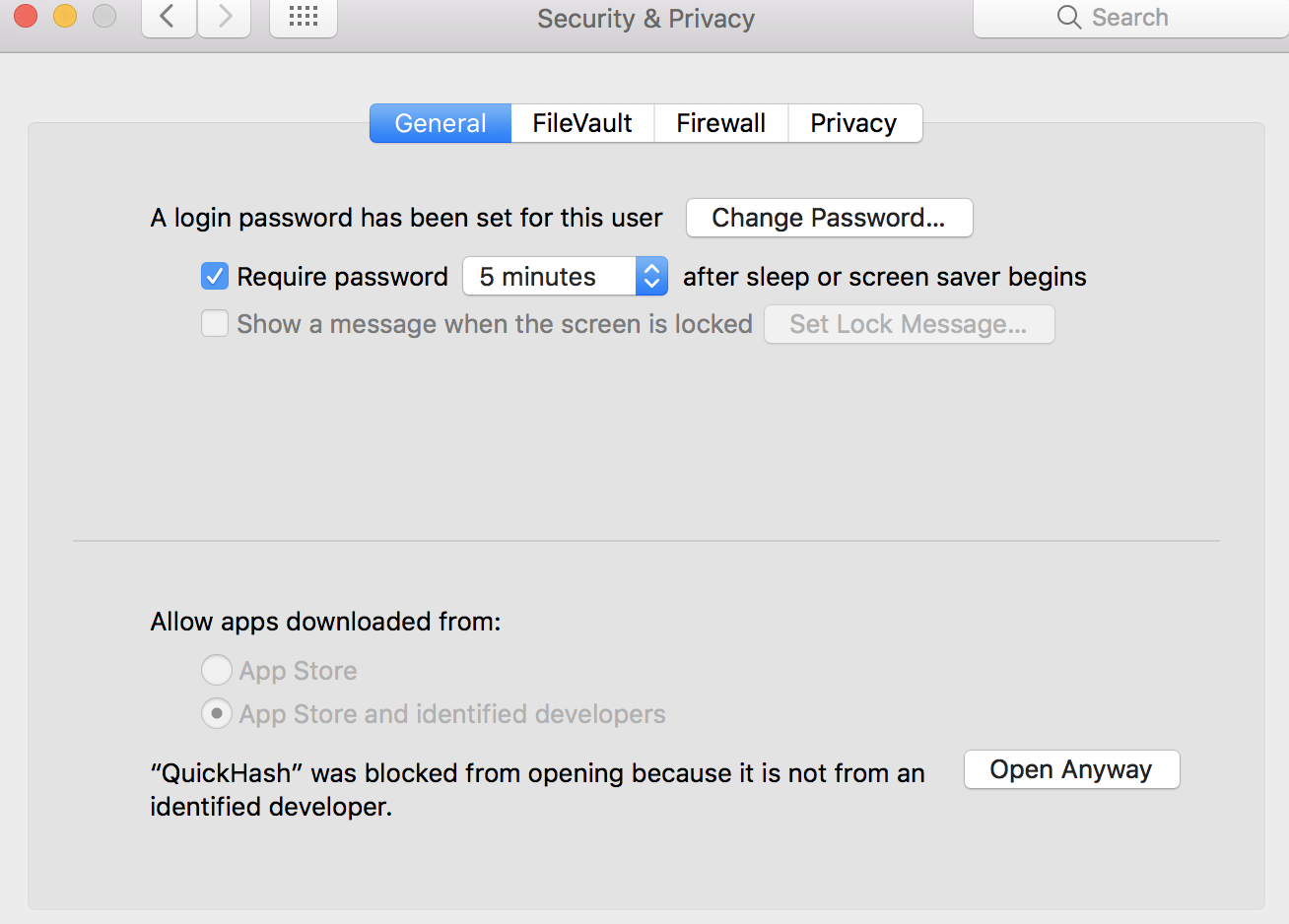Open the 5 minutes delay dropdown
The height and width of the screenshot is (924, 1289).
coord(550,277)
